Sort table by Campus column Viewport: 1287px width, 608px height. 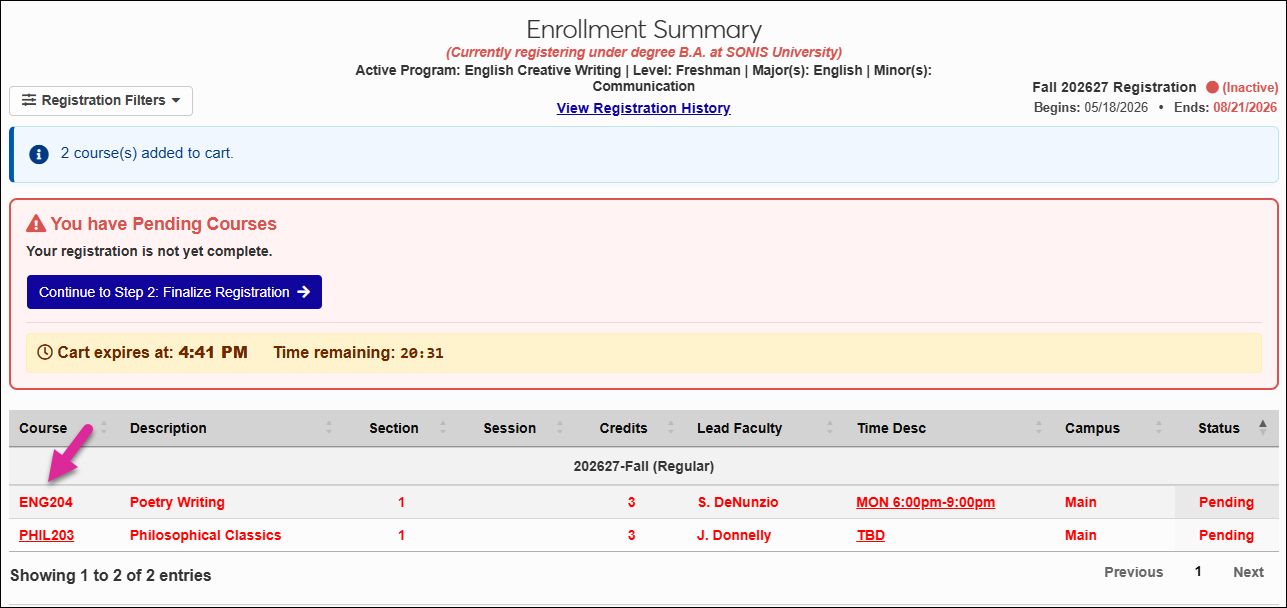(1113, 428)
